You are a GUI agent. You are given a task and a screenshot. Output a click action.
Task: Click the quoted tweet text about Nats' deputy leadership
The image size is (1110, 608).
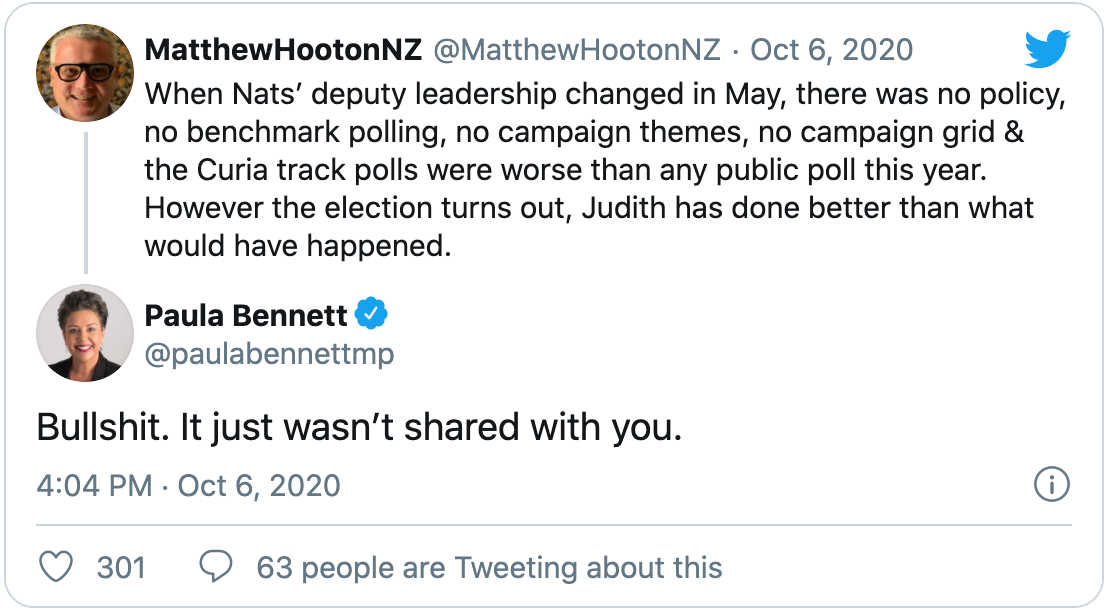pos(605,170)
